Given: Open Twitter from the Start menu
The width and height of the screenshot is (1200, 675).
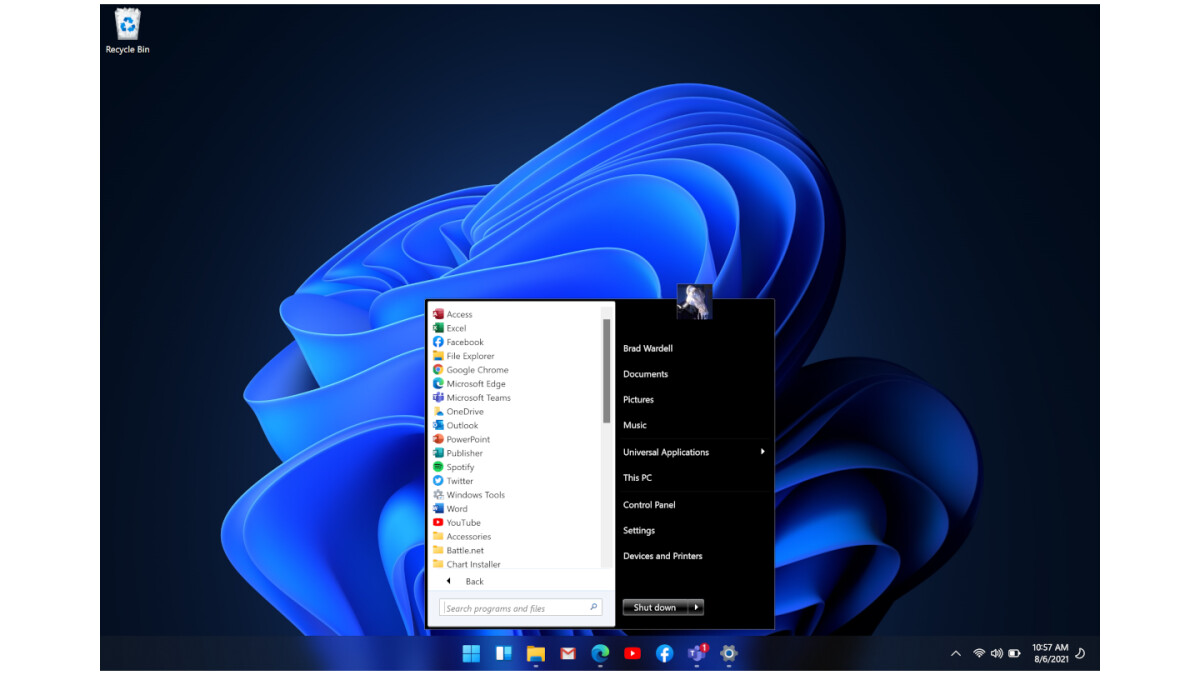Looking at the screenshot, I should click(x=456, y=480).
